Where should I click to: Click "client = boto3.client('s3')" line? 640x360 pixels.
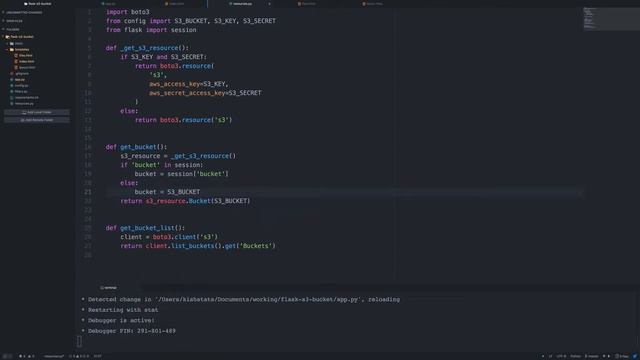[169, 237]
